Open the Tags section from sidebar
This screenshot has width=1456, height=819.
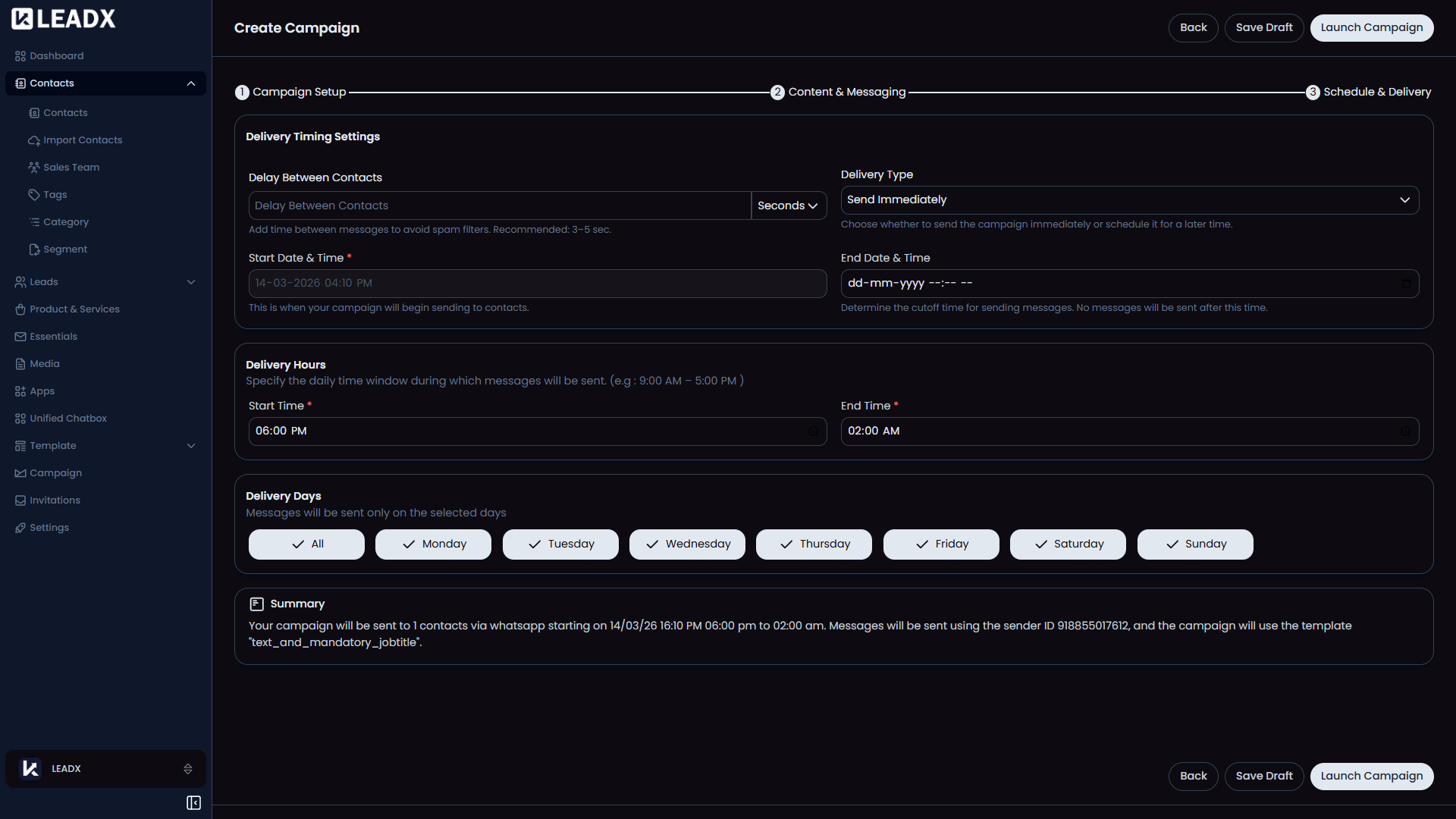coord(54,194)
